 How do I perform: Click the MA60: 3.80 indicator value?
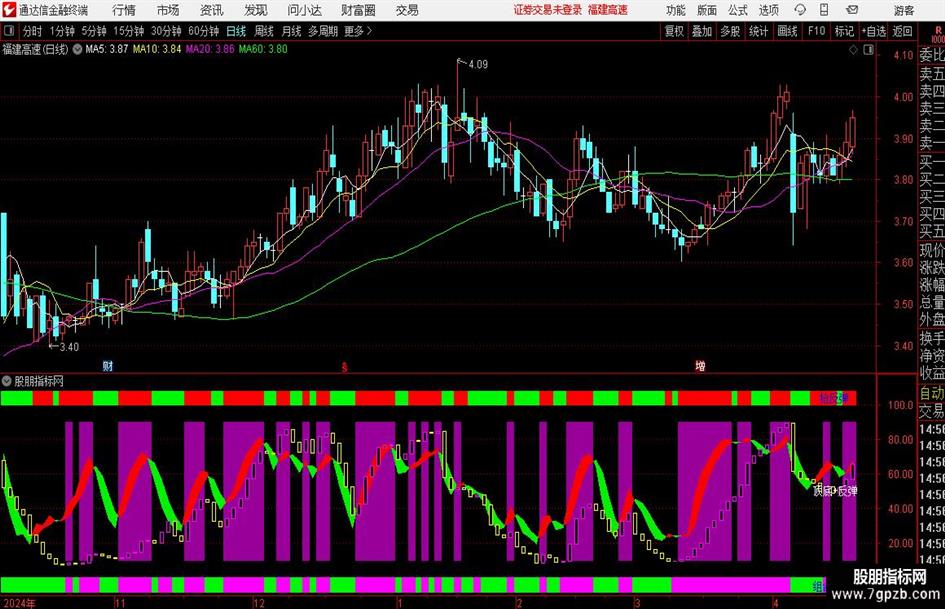(263, 49)
